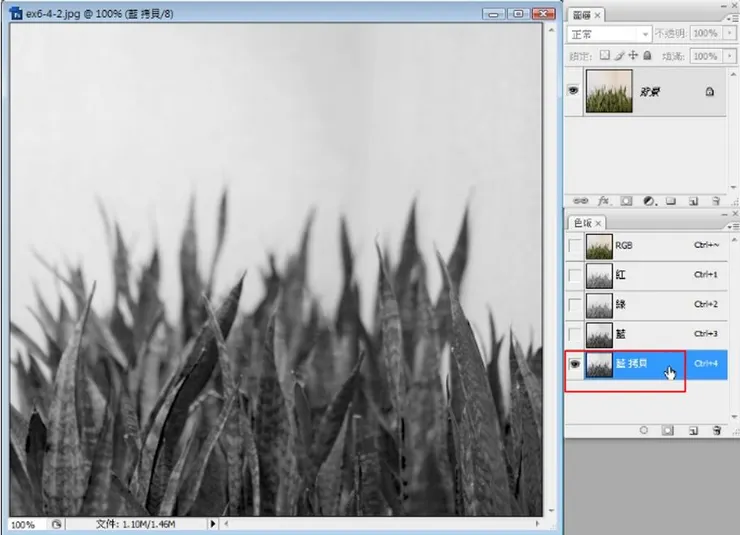Open the layer style fx menu
740x535 pixels.
[x=604, y=201]
